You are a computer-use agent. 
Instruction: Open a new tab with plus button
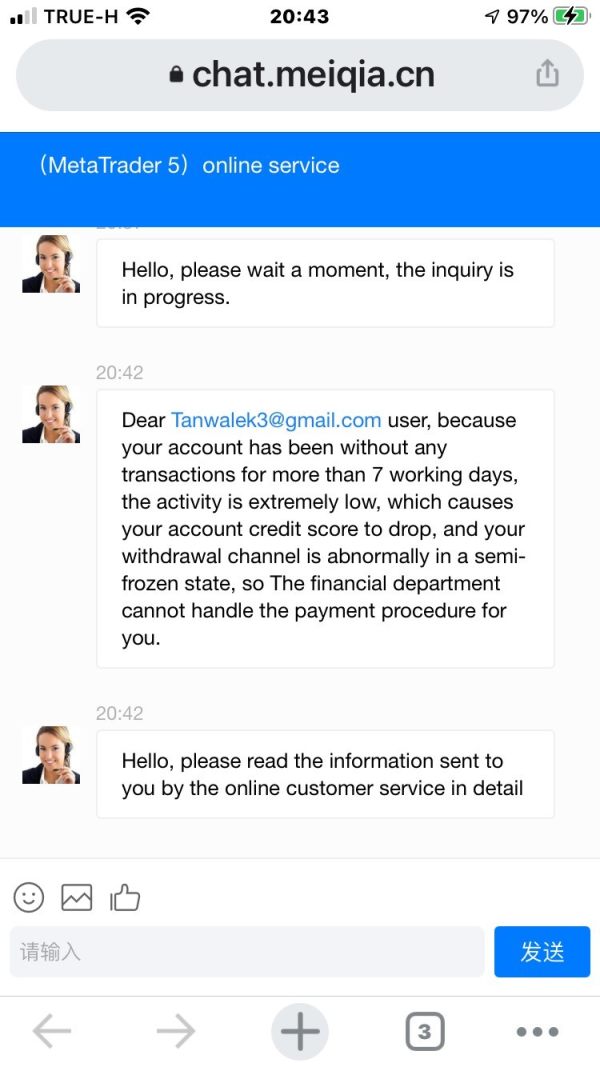[299, 1032]
